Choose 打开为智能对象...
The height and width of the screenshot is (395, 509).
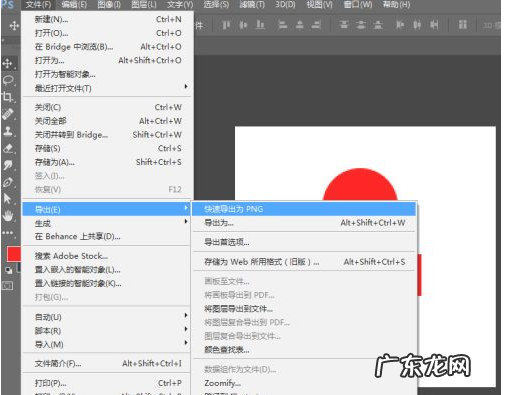108,74
